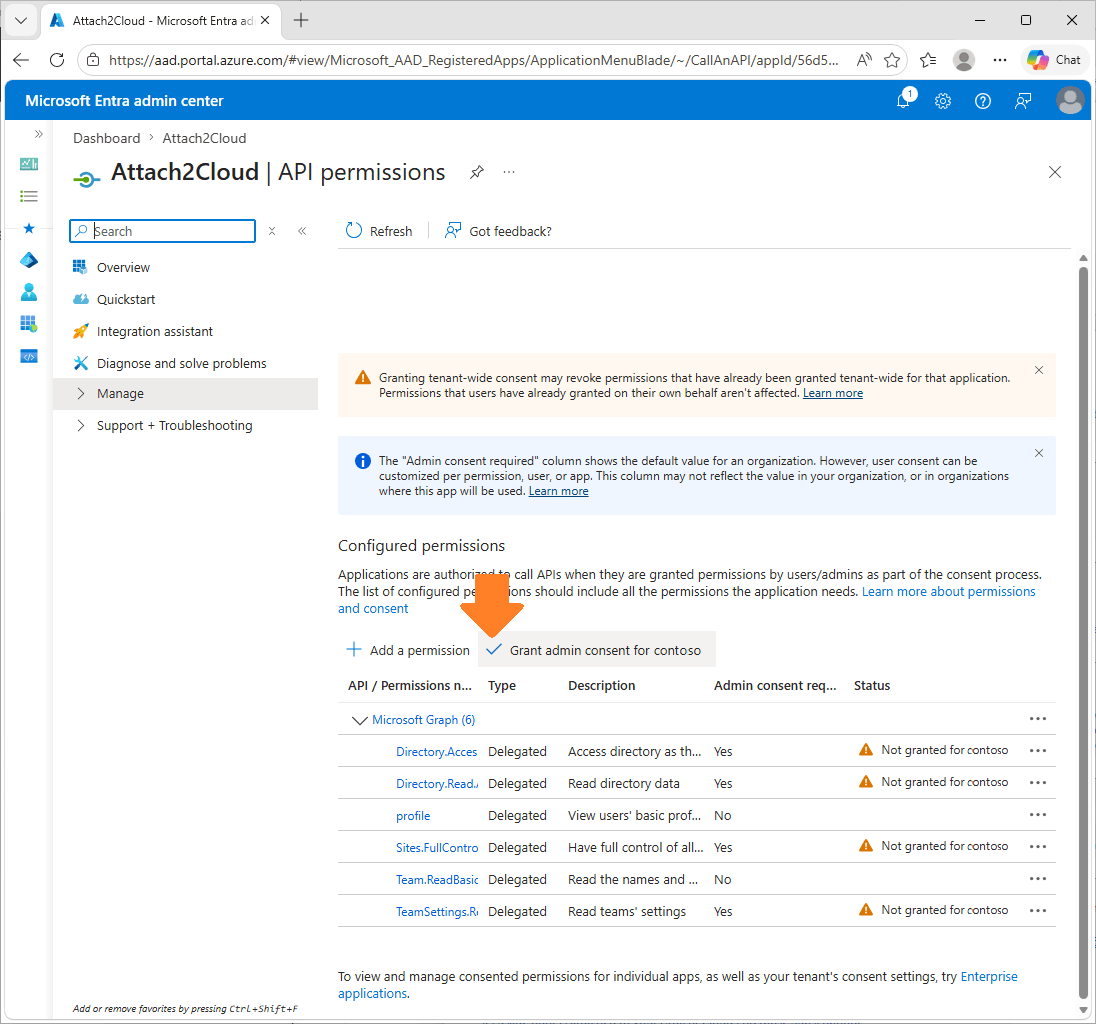This screenshot has height=1024, width=1096.
Task: Open options menu for Directory.Read permission row
Action: [1037, 782]
